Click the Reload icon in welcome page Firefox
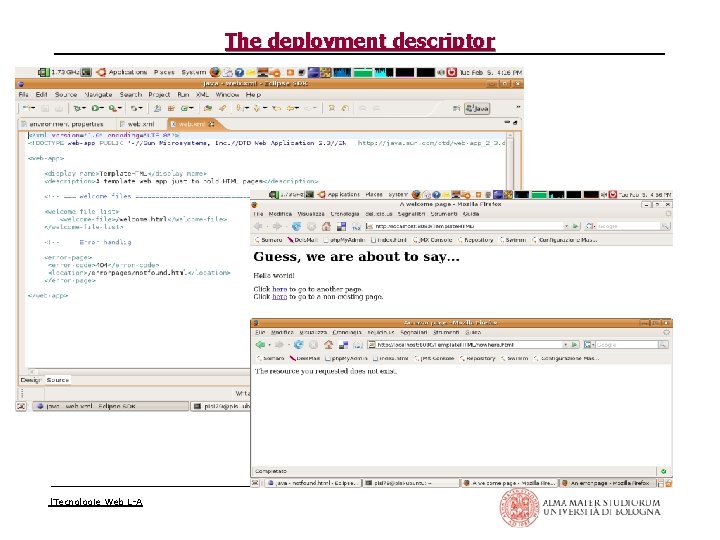The width and height of the screenshot is (720, 540). click(x=297, y=226)
